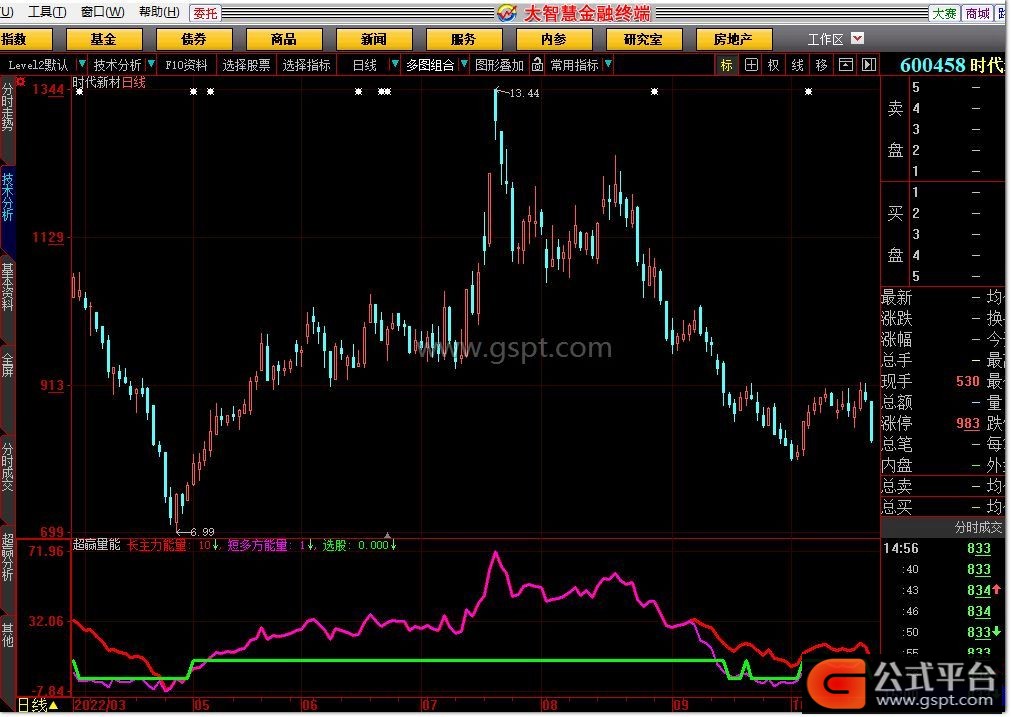Image resolution: width=1012 pixels, height=717 pixels.
Task: Select the 债券 yellow tab
Action: pyautogui.click(x=194, y=39)
